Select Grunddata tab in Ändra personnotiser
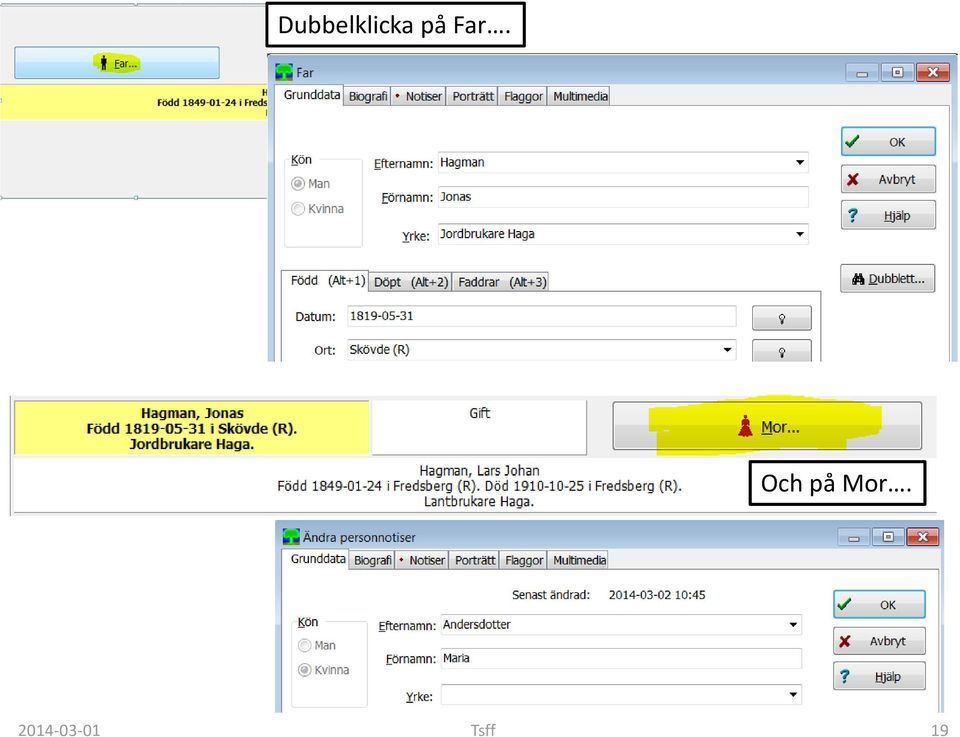This screenshot has height=737, width=960. tap(318, 559)
